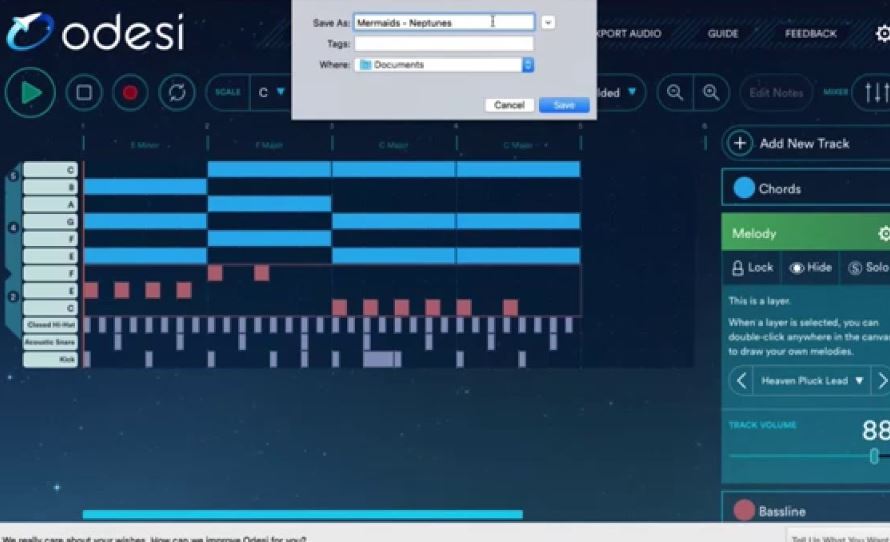
Task: Click Cancel in the save dialog
Action: [509, 105]
